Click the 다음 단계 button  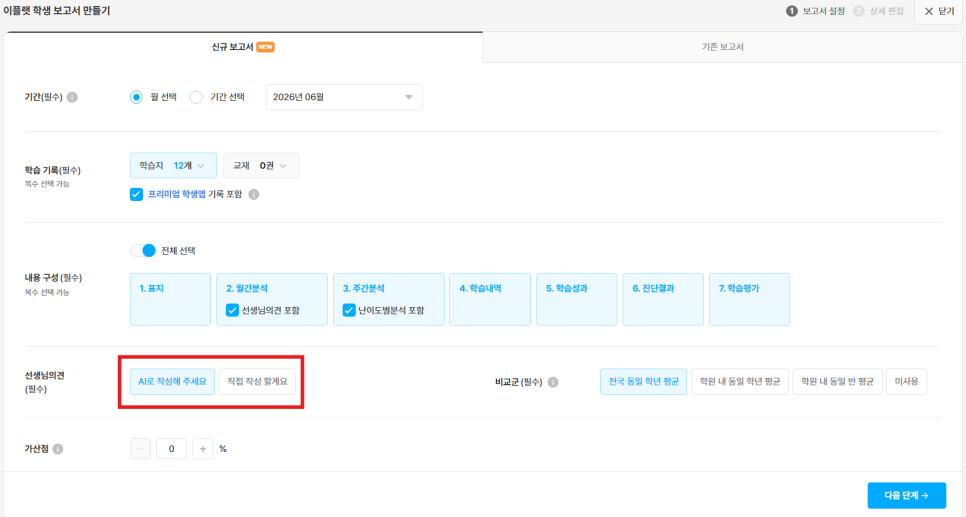pyautogui.click(x=906, y=495)
